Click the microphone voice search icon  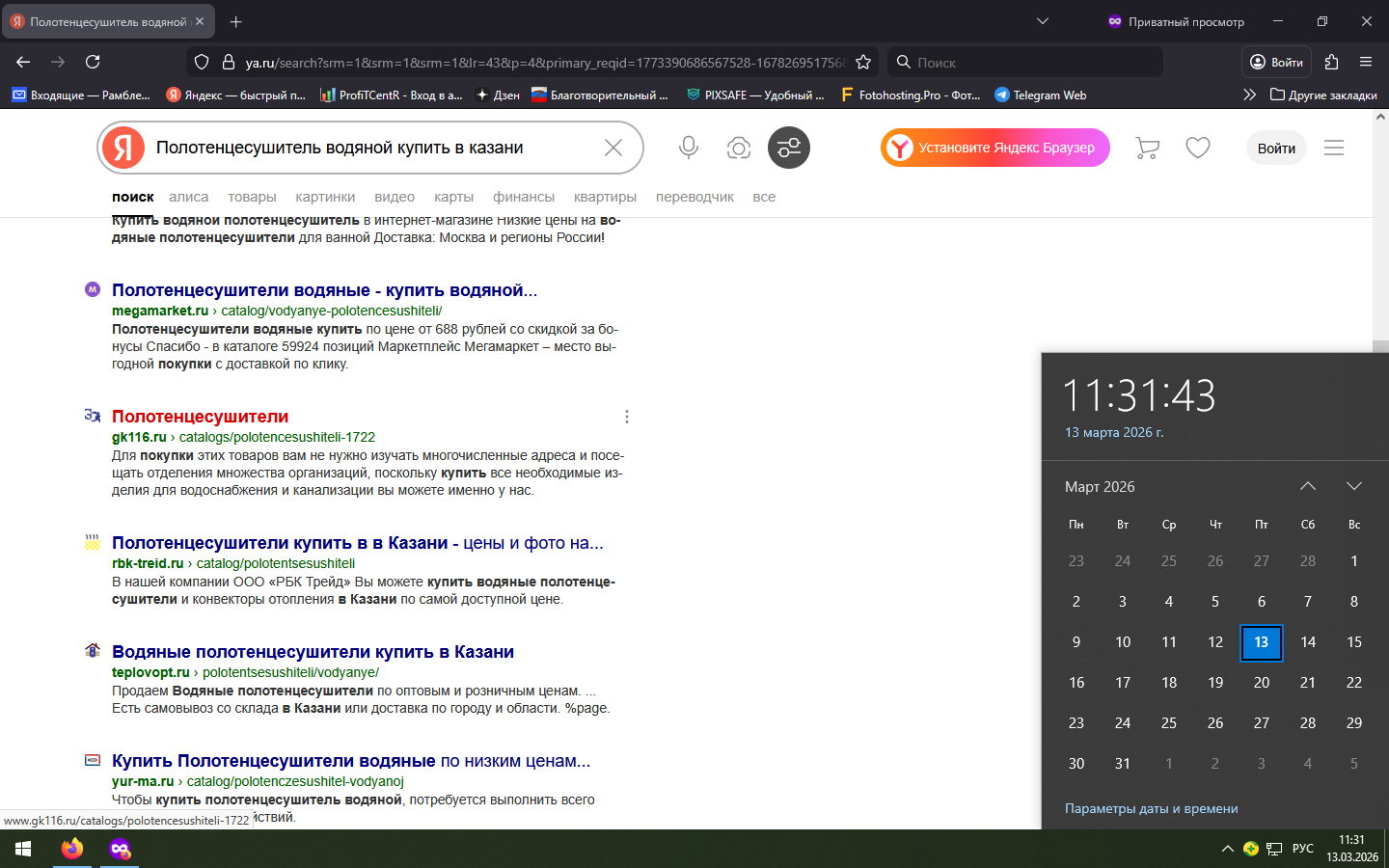(688, 148)
